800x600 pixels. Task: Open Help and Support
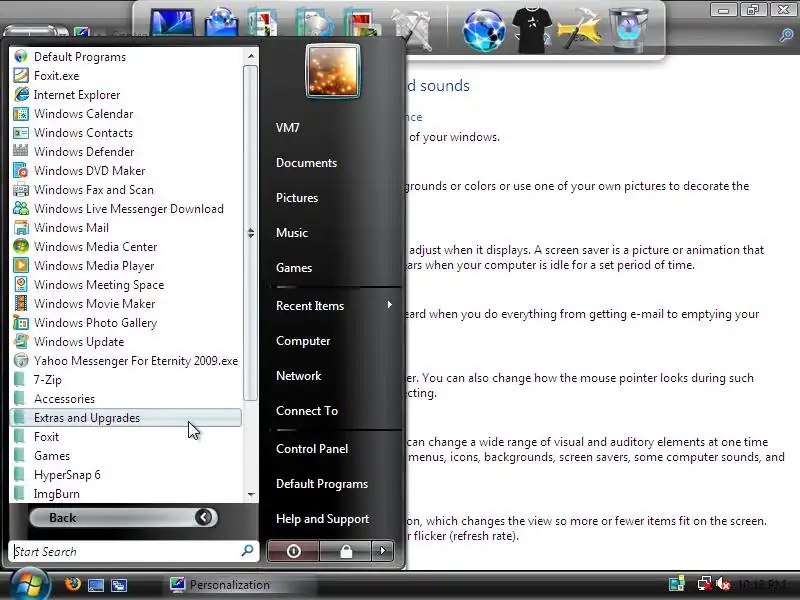(x=322, y=519)
